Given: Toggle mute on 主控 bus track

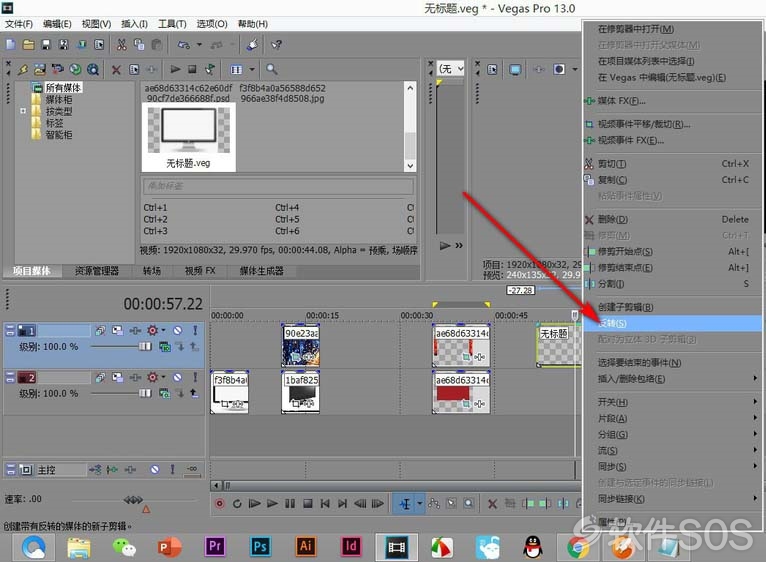Looking at the screenshot, I should [x=154, y=470].
